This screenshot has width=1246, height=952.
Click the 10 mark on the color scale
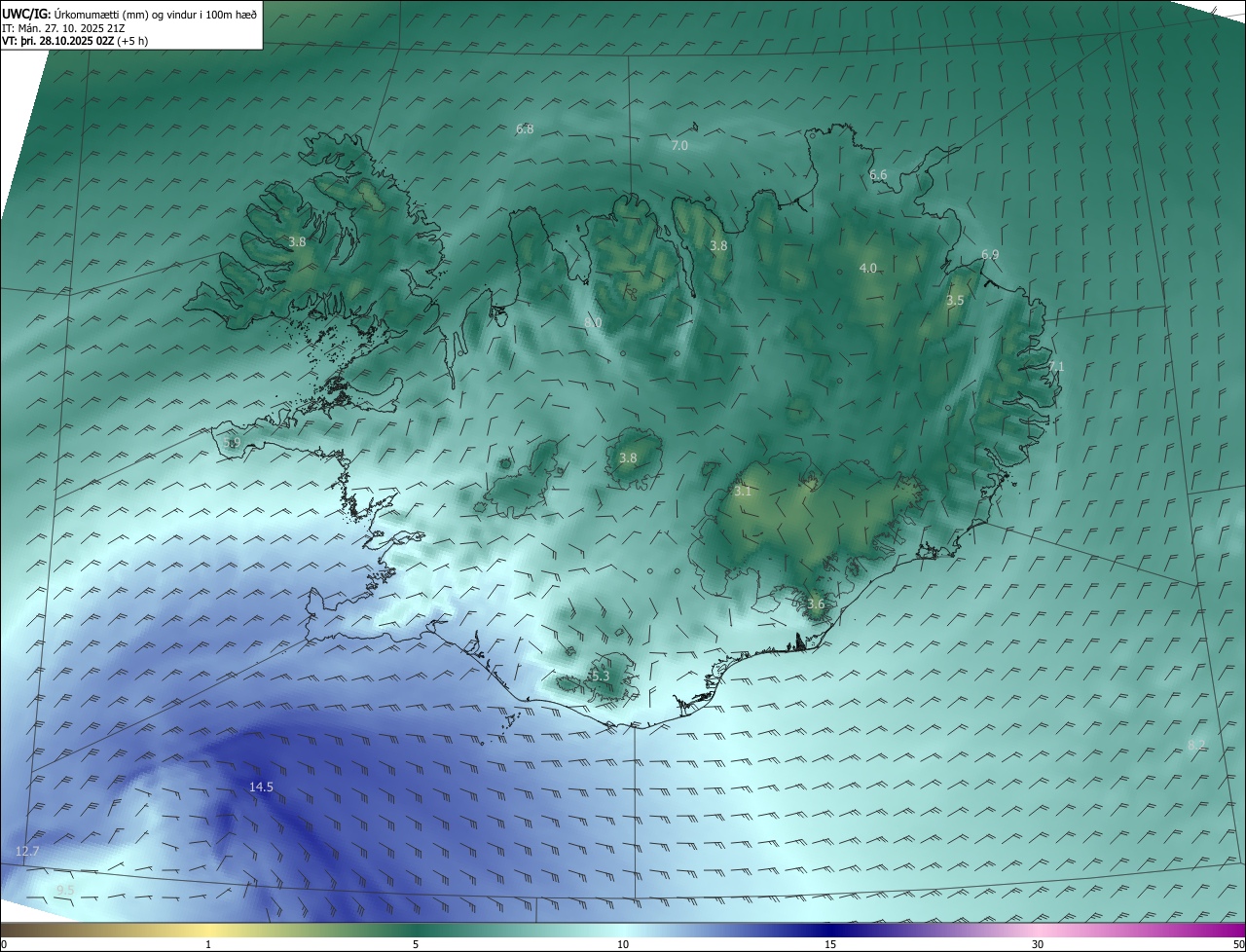point(623,944)
